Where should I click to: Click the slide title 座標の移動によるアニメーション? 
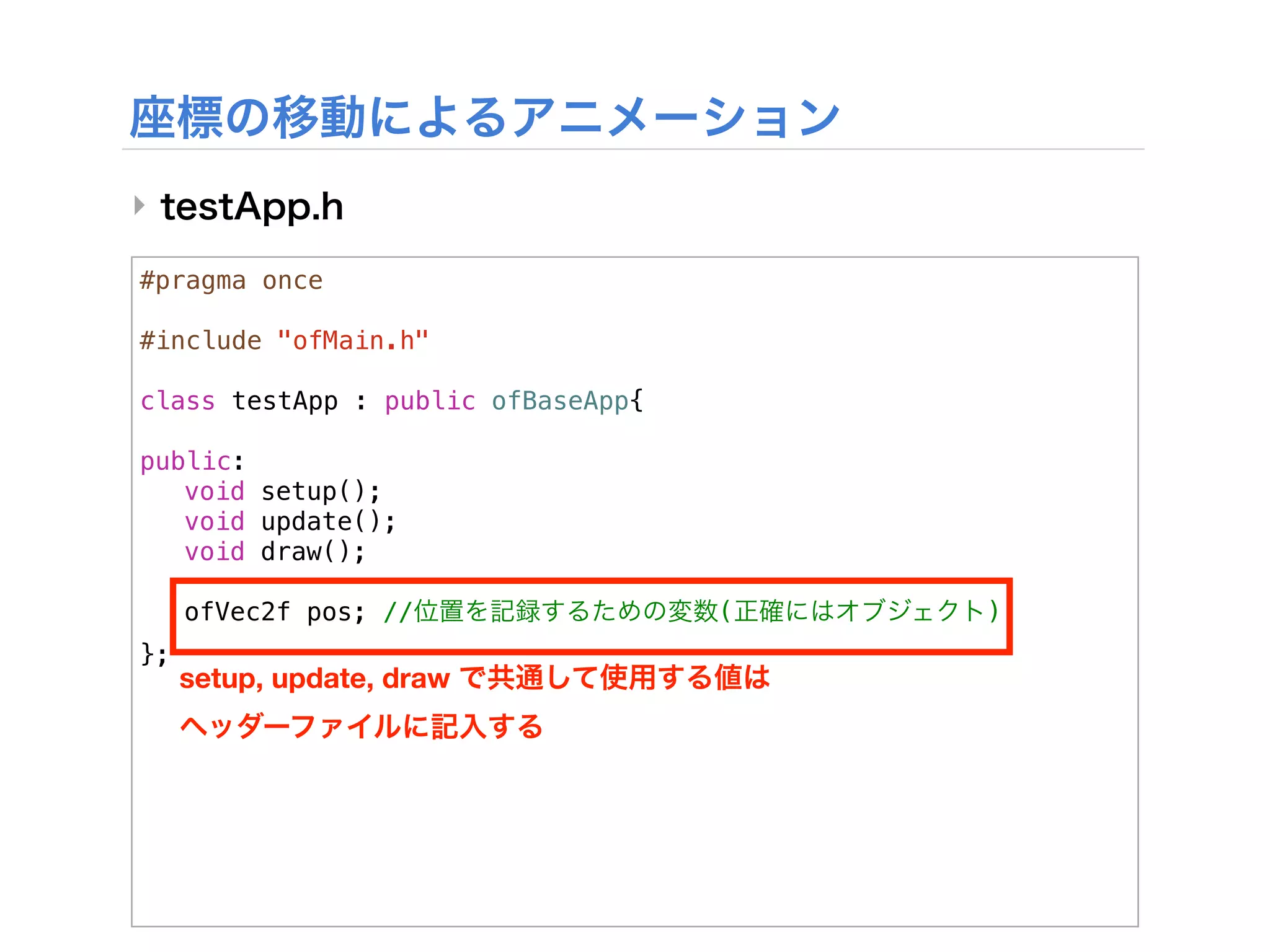click(x=485, y=118)
